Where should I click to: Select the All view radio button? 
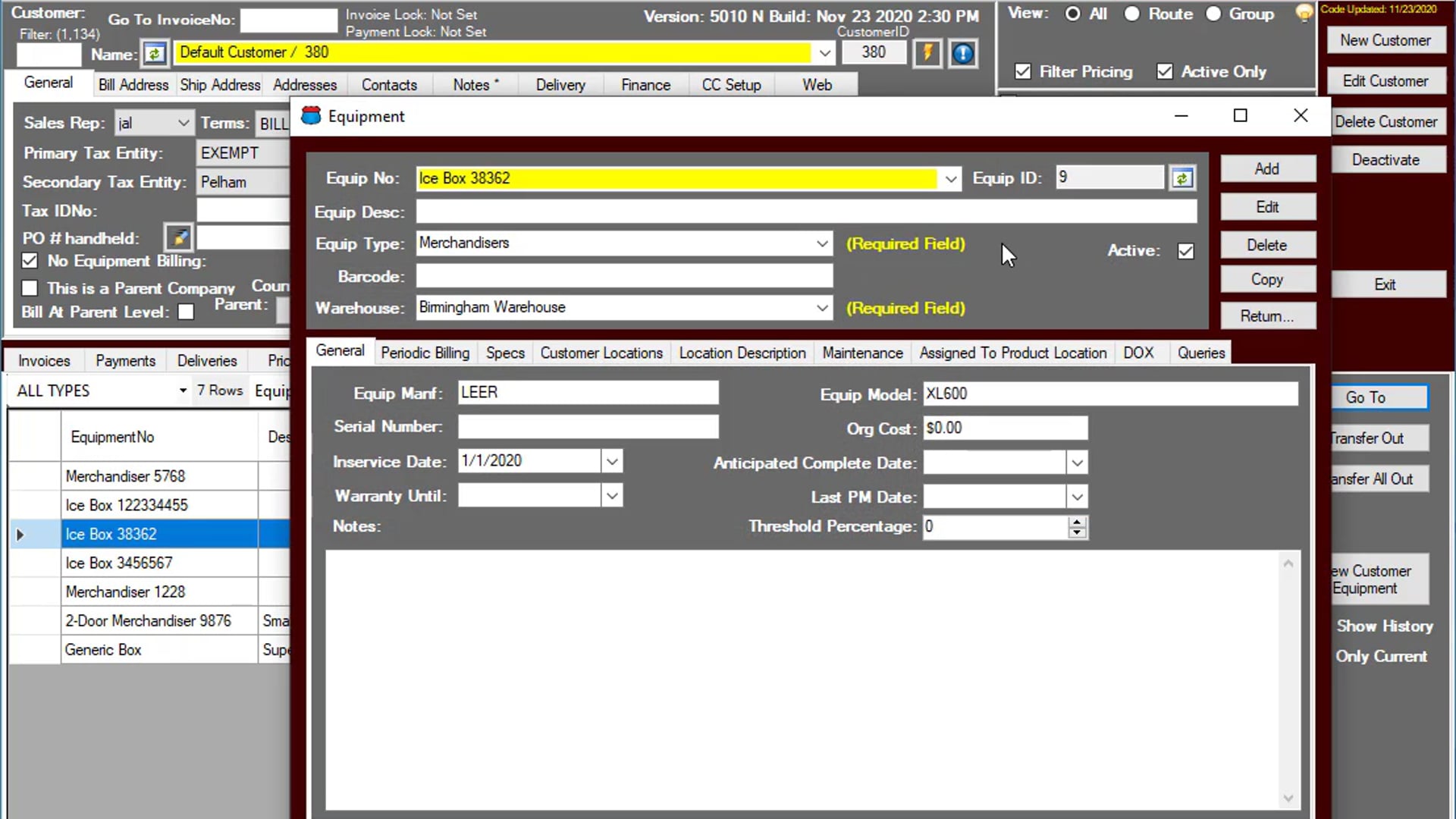(x=1072, y=14)
